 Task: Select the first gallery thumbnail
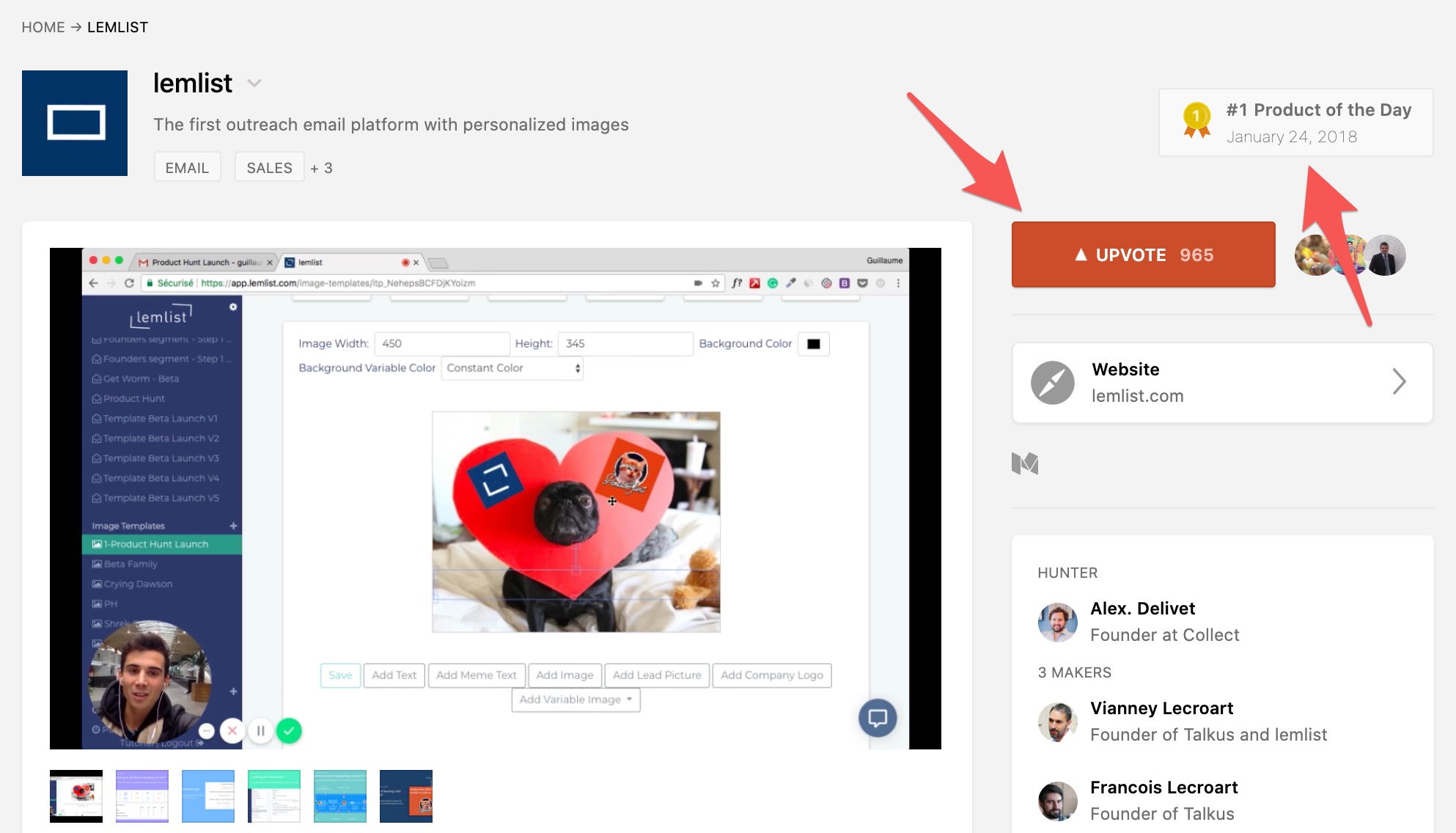[76, 796]
